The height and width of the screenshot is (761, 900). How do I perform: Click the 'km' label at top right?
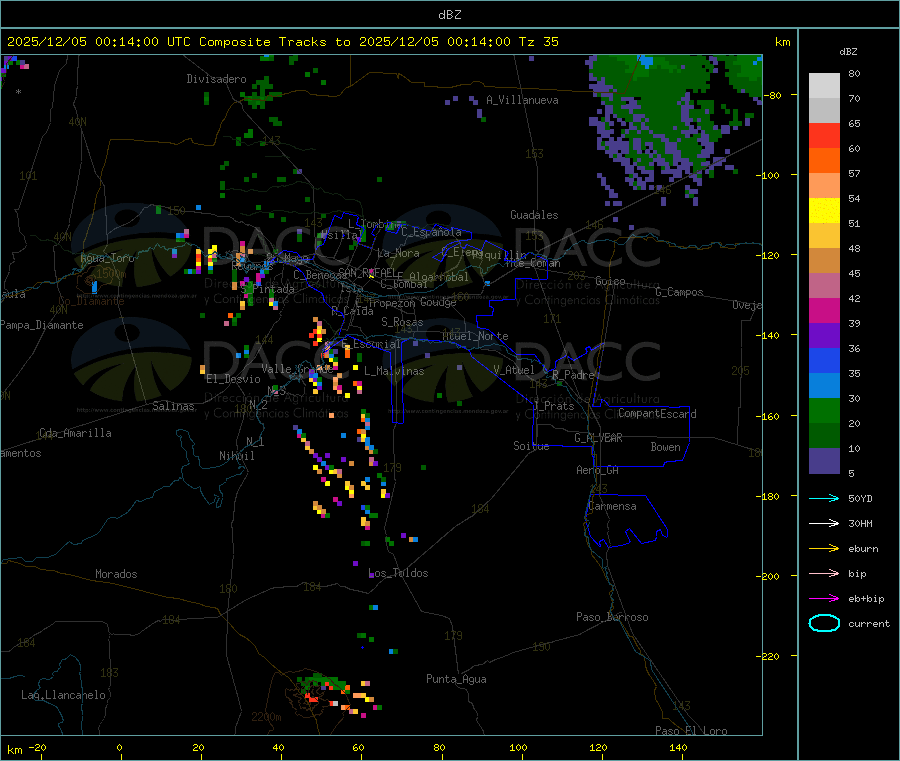click(782, 42)
